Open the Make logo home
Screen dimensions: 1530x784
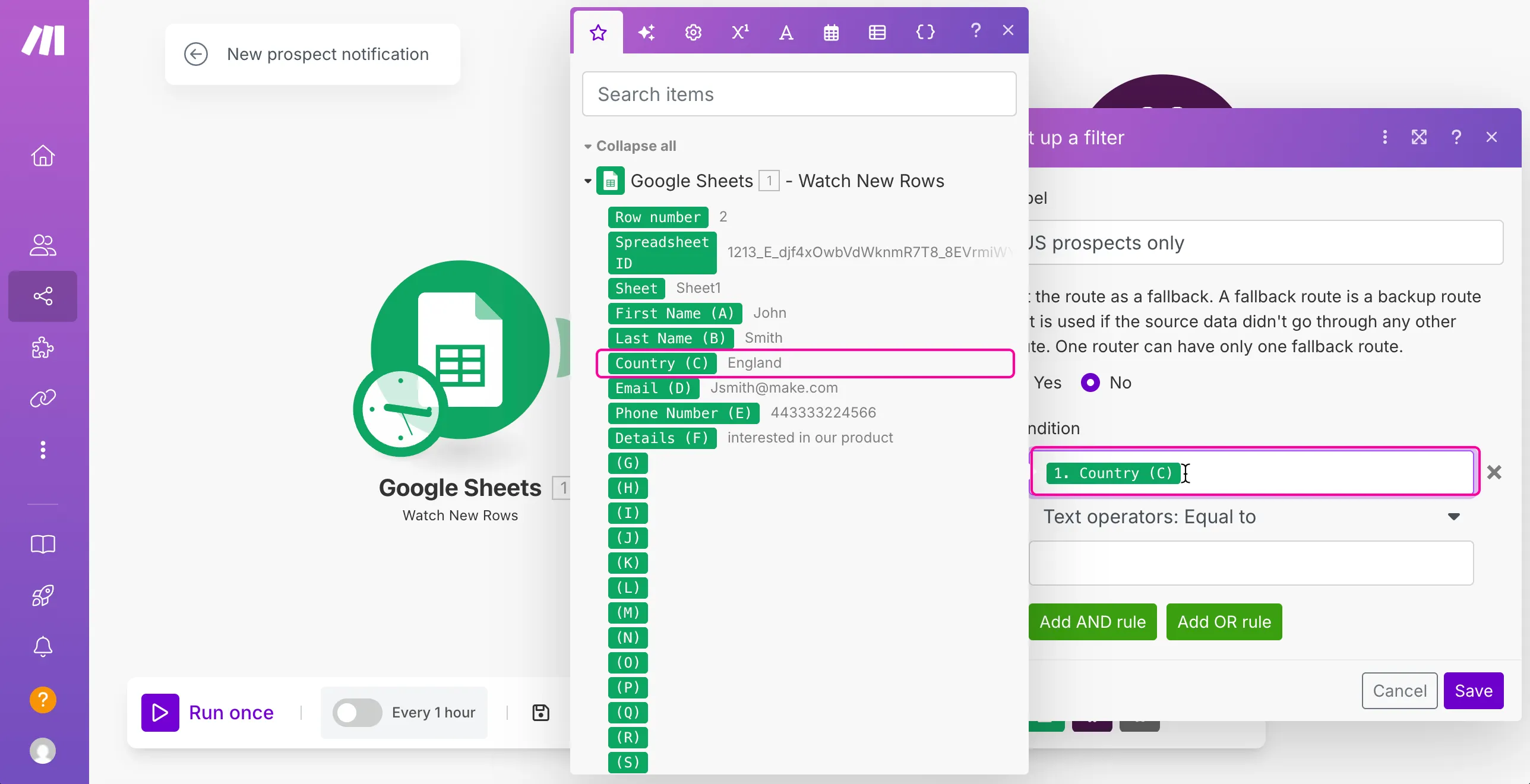click(x=43, y=40)
